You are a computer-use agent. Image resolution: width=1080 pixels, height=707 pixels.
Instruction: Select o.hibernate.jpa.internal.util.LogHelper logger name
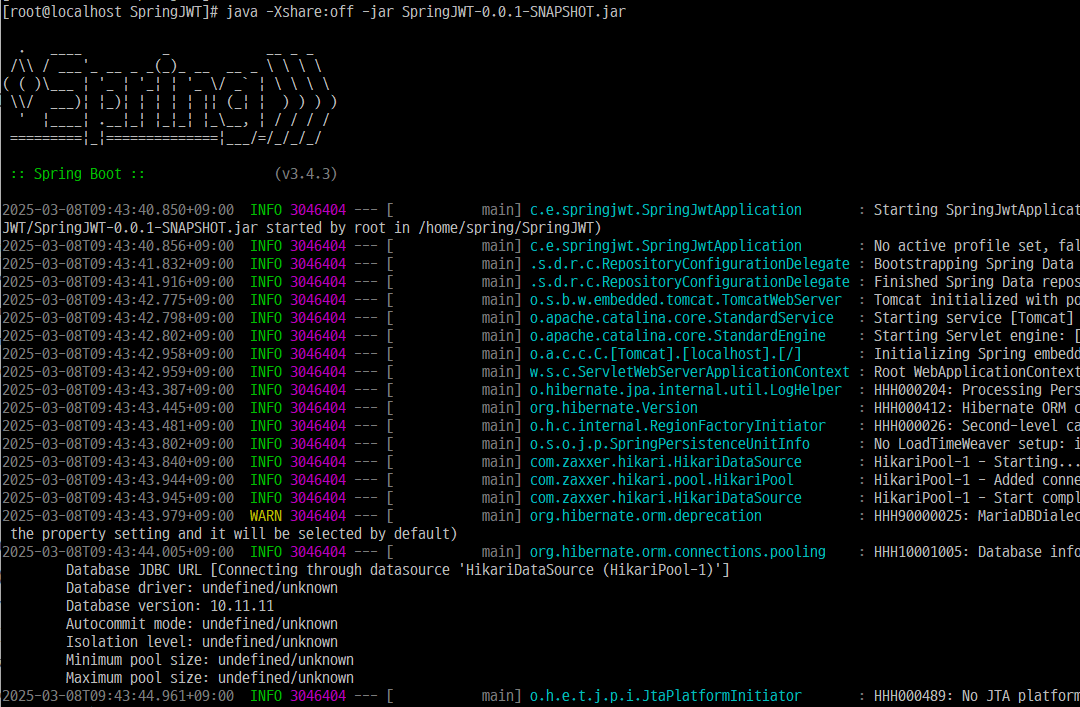[x=685, y=389]
